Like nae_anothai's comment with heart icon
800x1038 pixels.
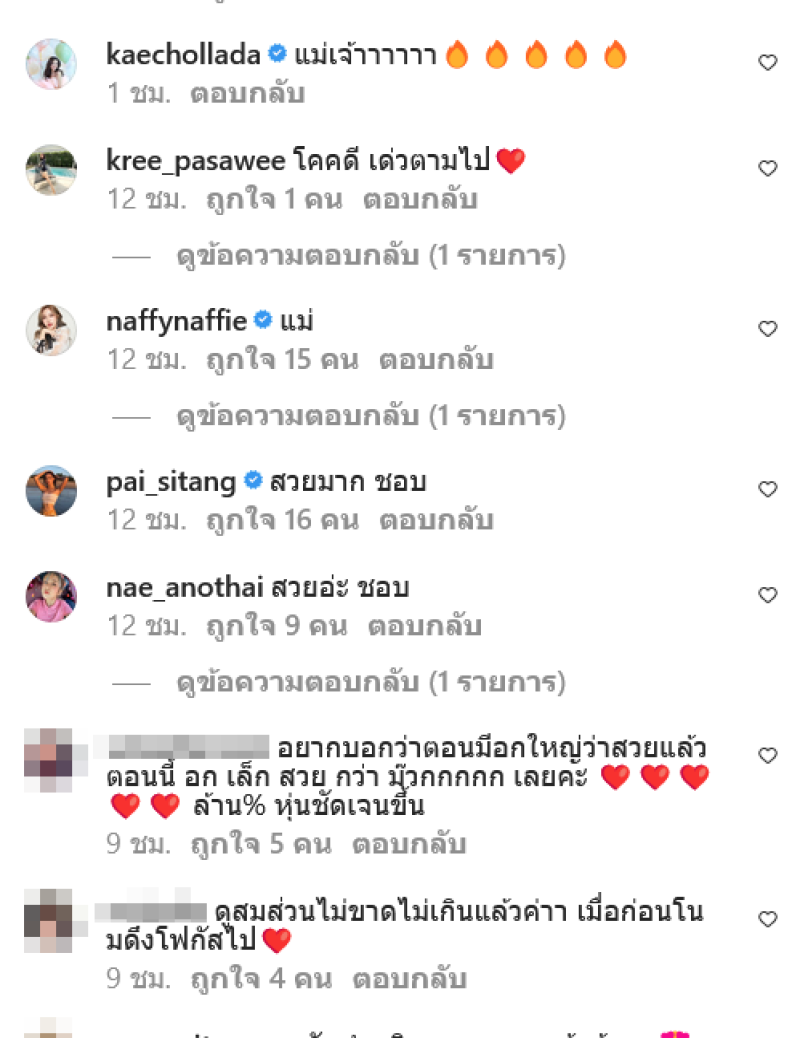click(x=767, y=595)
